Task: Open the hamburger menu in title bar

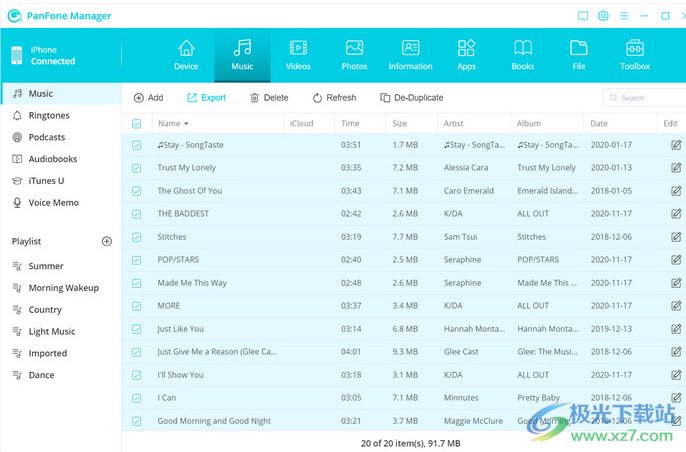Action: [x=624, y=16]
